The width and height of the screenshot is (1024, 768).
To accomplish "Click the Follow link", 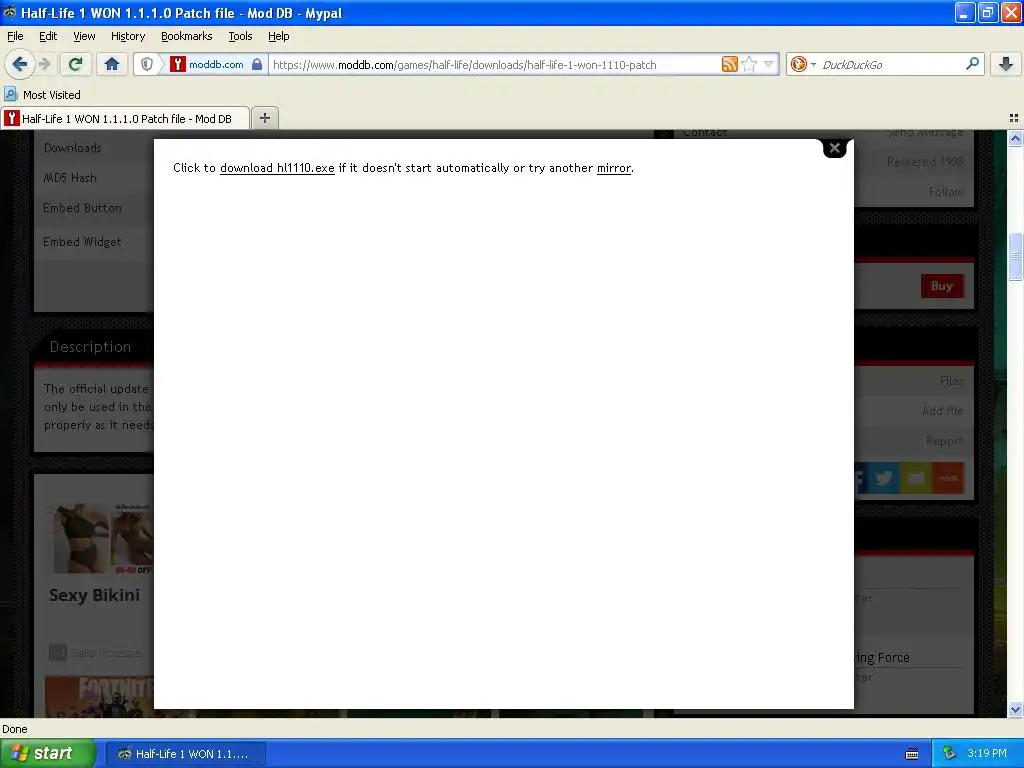I will point(946,191).
